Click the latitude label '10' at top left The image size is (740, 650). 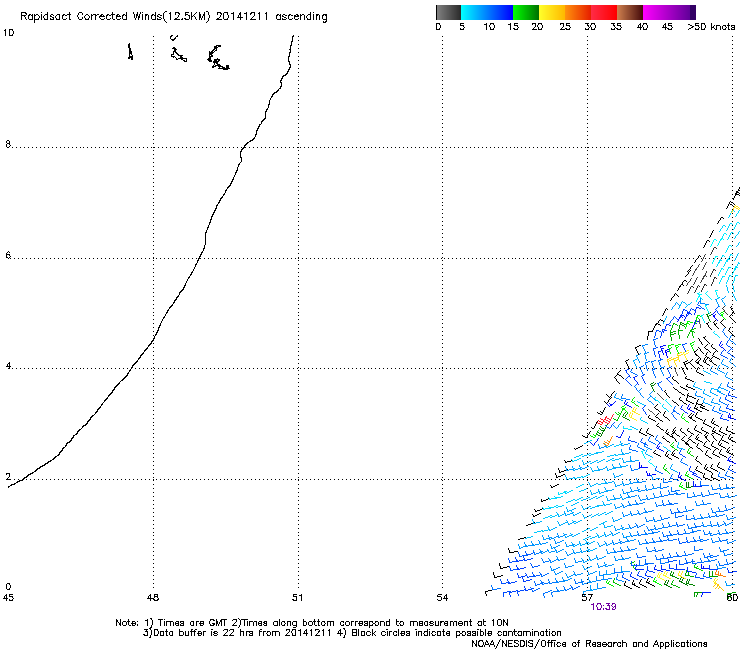click(x=8, y=33)
